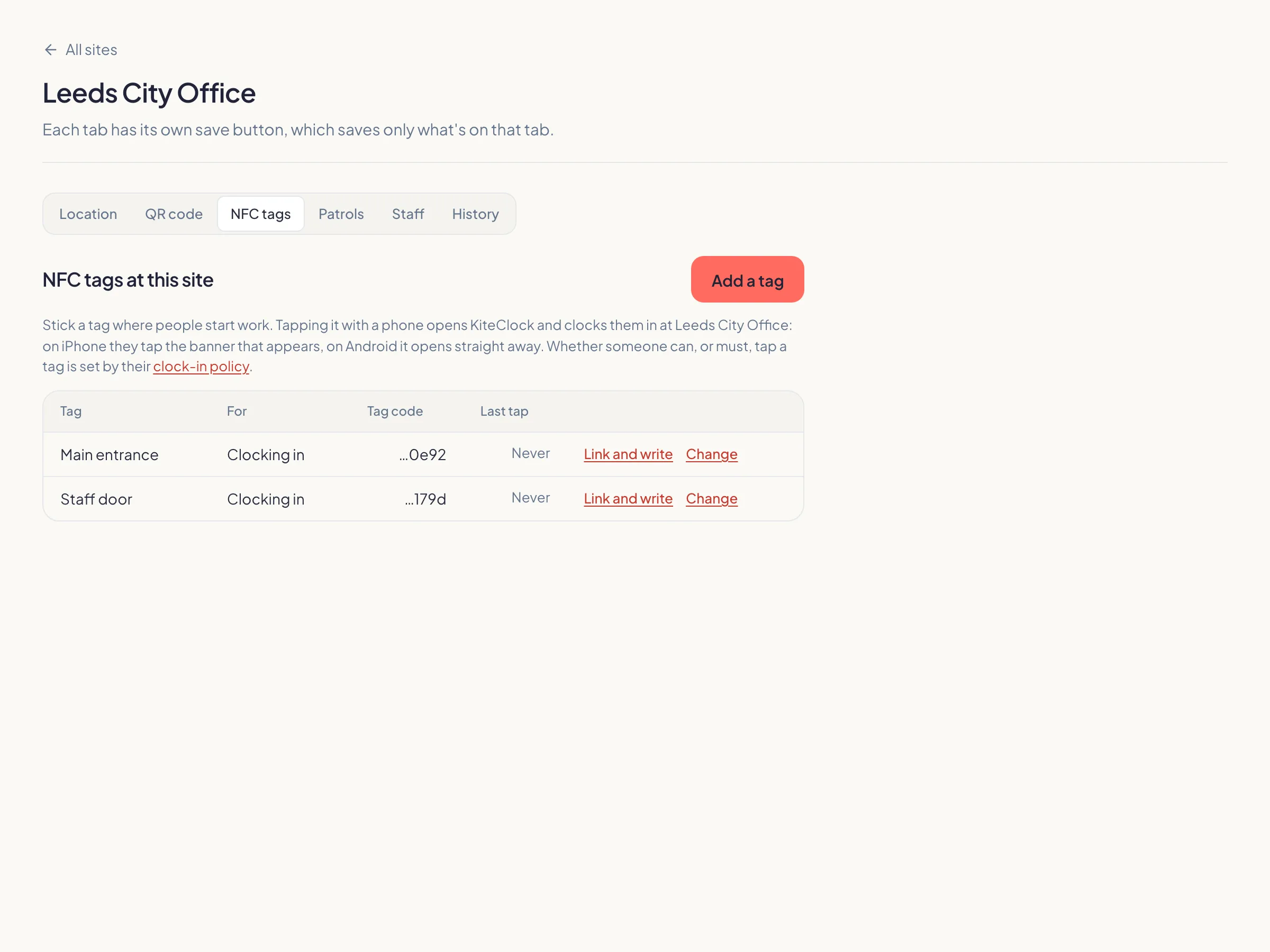View the History tab
The image size is (1270, 952).
[475, 214]
